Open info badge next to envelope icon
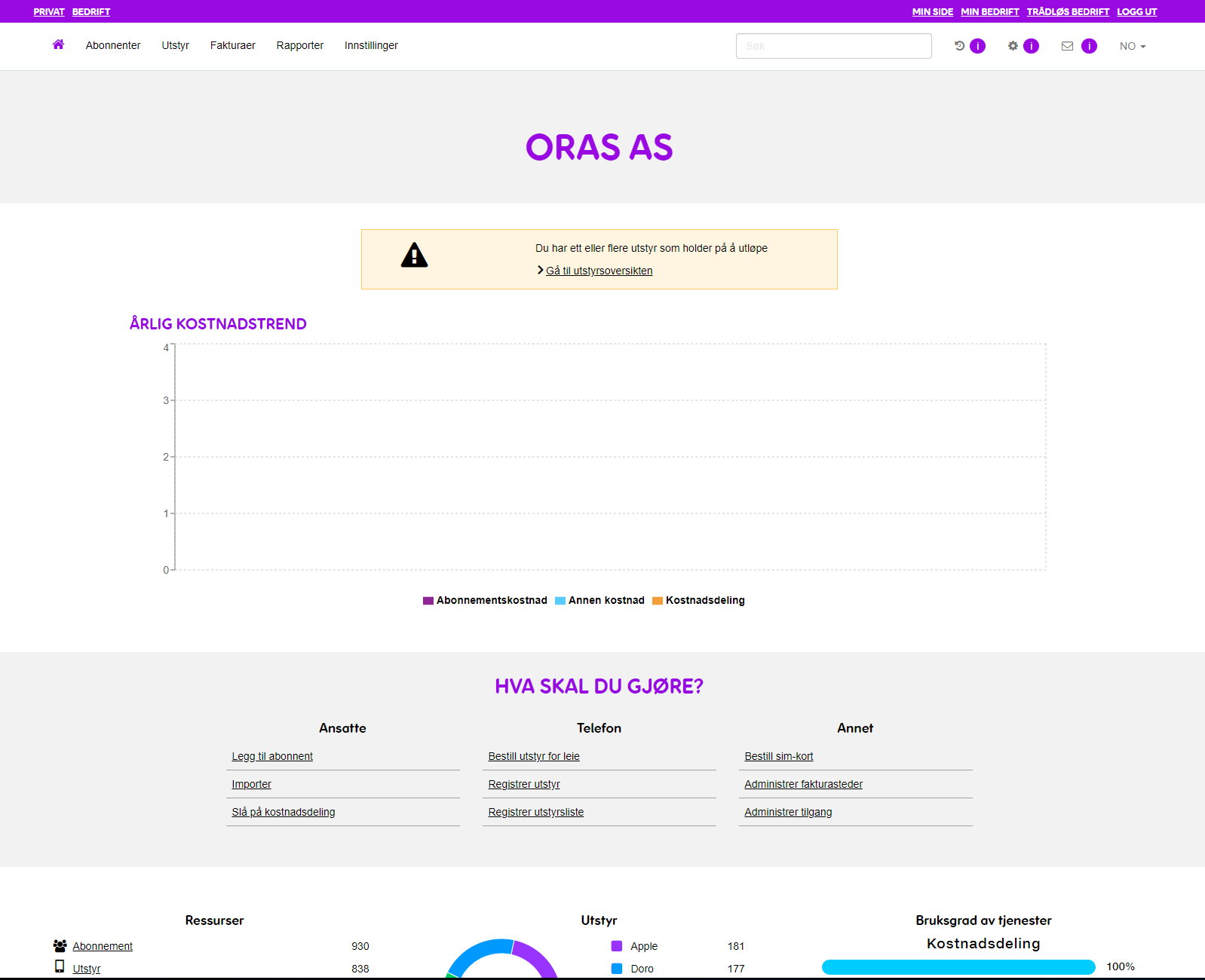The width and height of the screenshot is (1205, 980). tap(1089, 46)
